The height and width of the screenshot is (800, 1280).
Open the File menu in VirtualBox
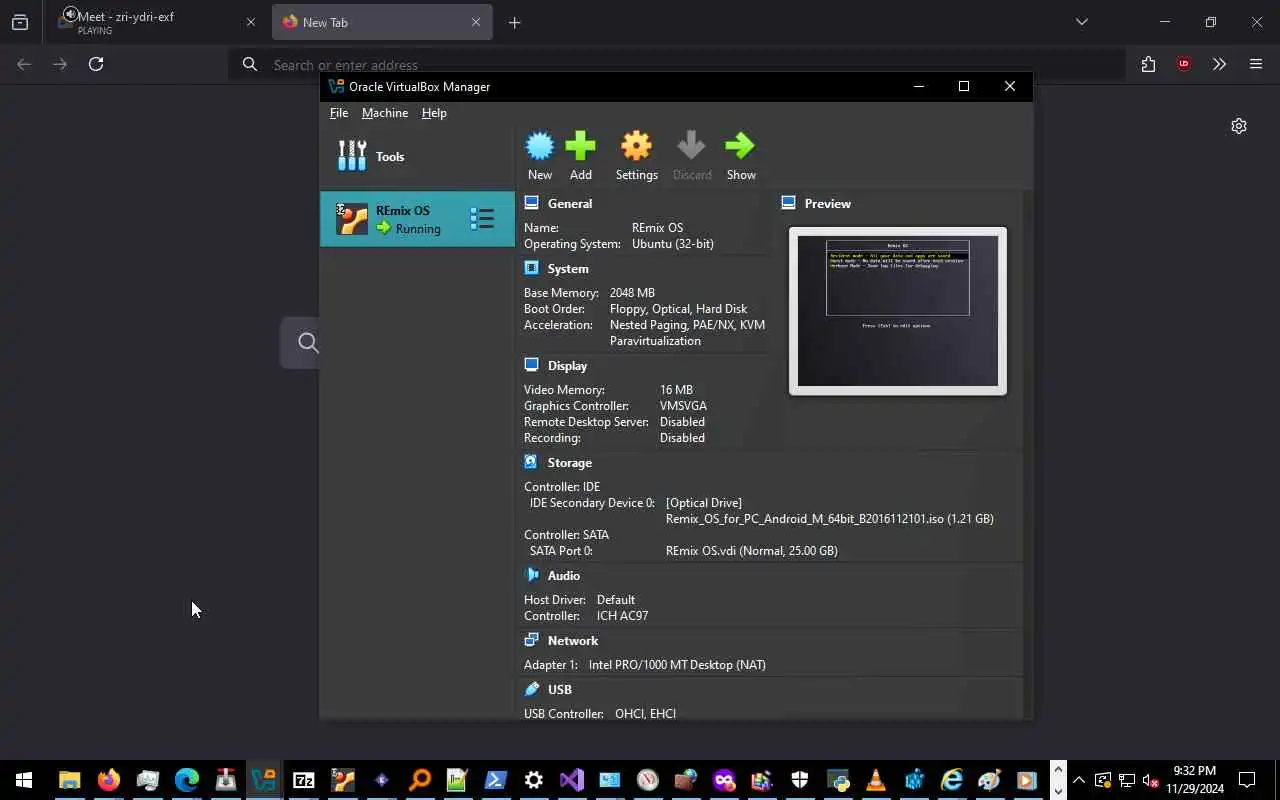pos(339,113)
